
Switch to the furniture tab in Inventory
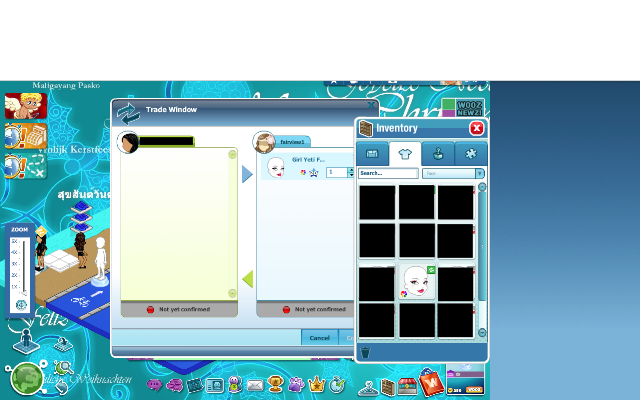[372, 154]
